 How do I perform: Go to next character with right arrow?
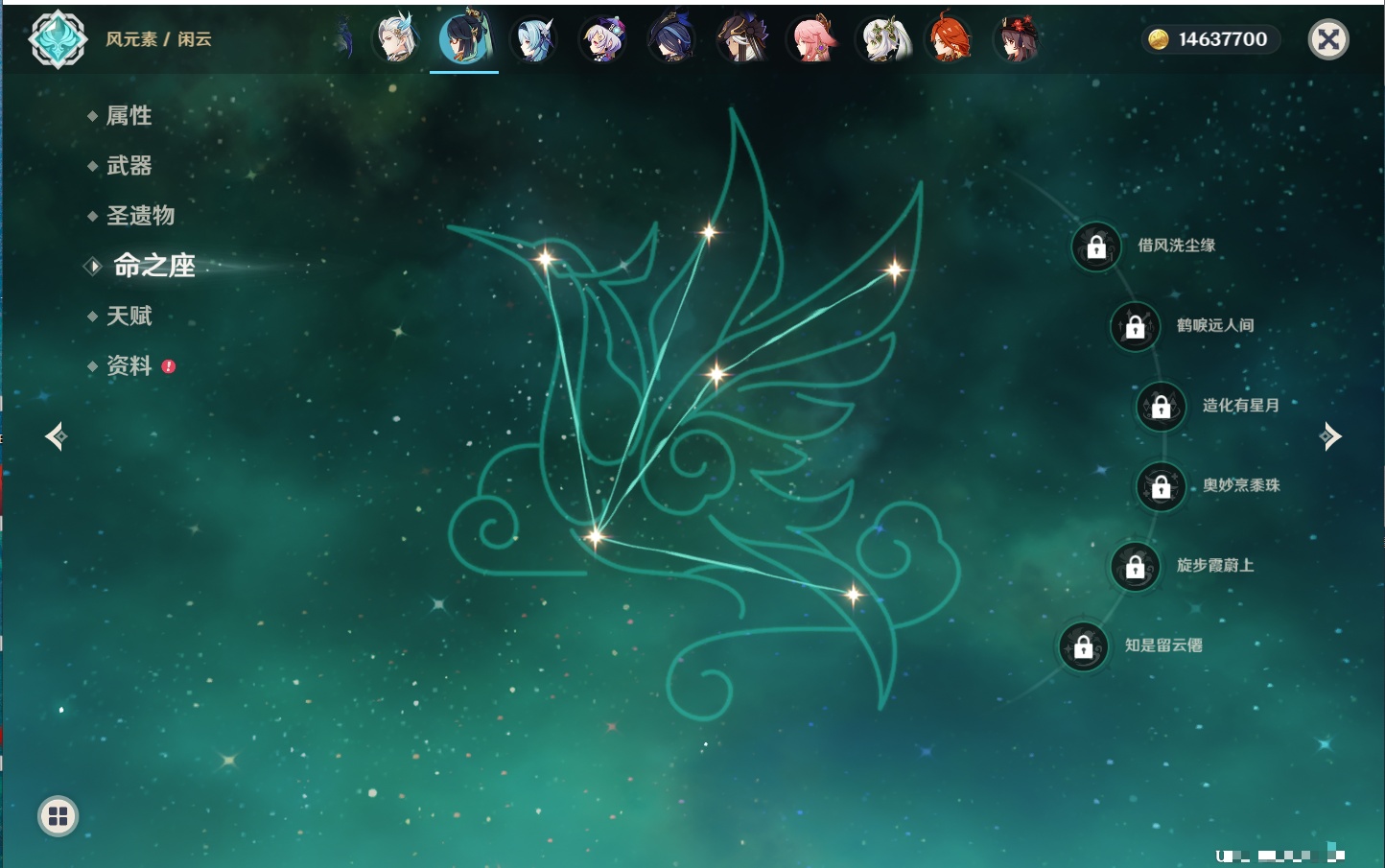coord(1330,436)
